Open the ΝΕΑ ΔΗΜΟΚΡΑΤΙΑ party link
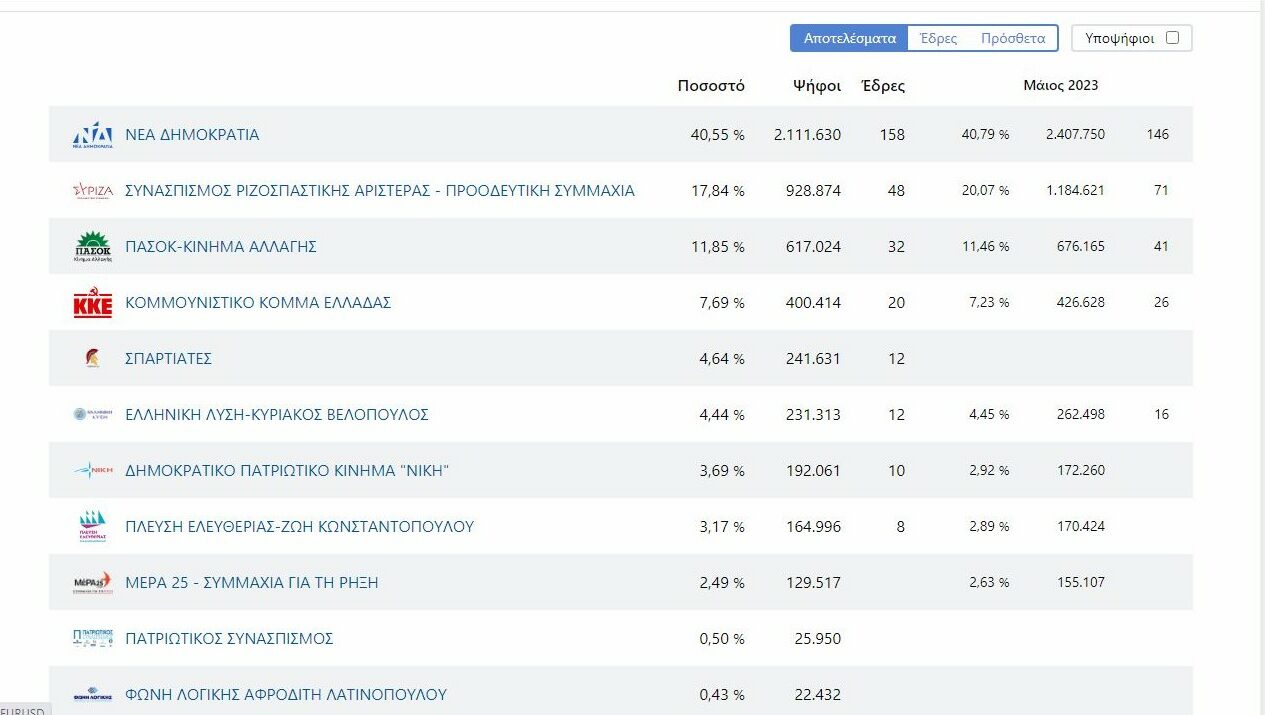This screenshot has width=1265, height=715. coord(192,134)
